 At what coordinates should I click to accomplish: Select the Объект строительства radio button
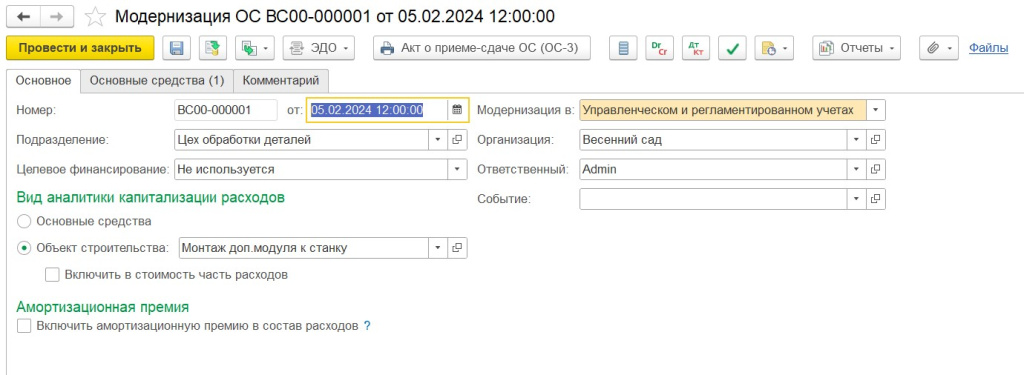(x=24, y=248)
